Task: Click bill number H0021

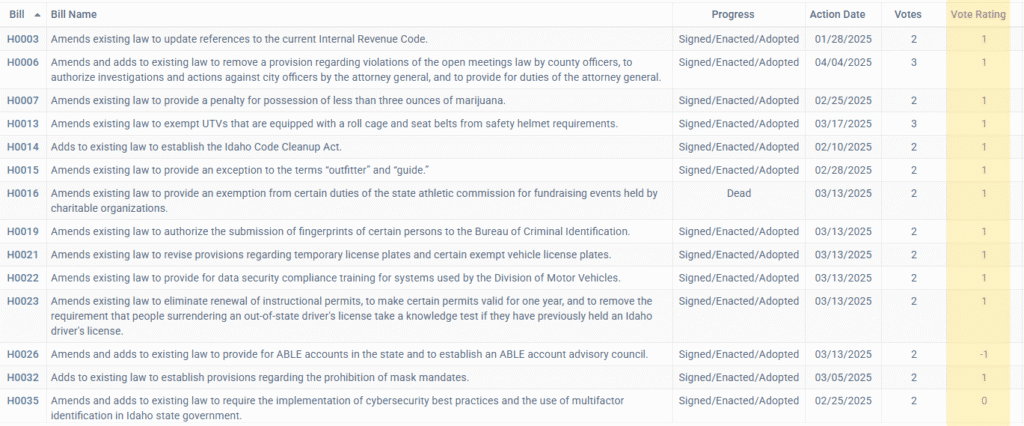Action: pyautogui.click(x=22, y=255)
